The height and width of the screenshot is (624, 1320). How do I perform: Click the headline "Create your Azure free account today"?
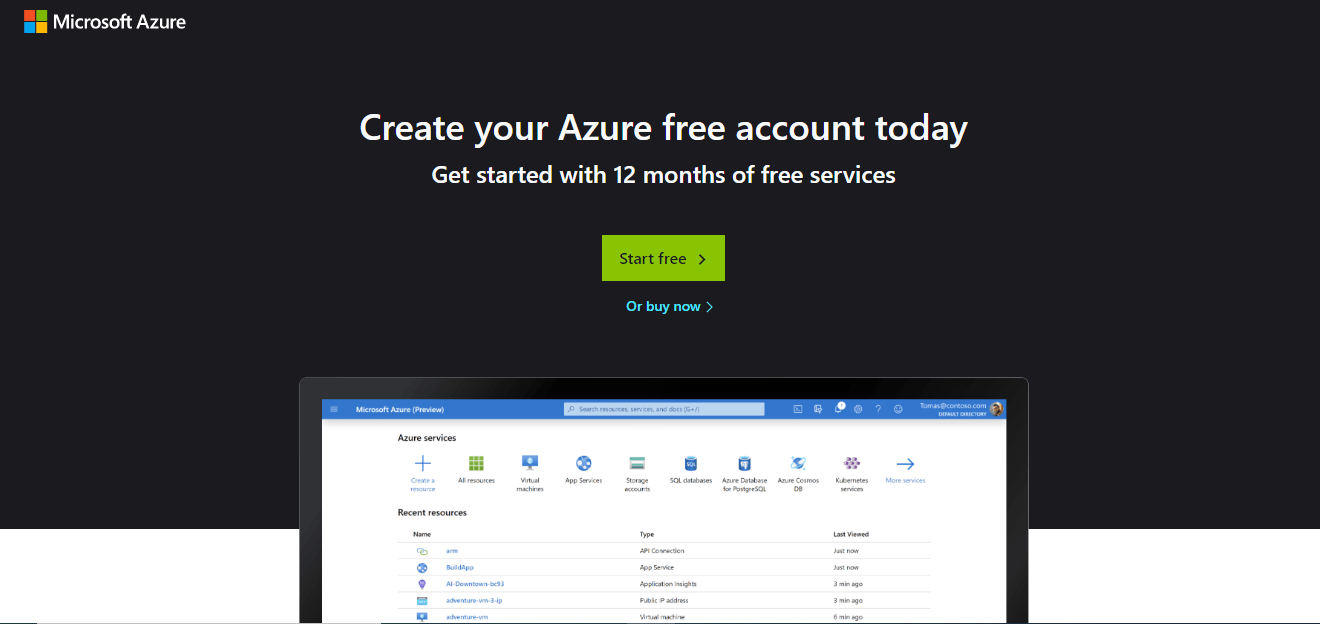[x=663, y=128]
